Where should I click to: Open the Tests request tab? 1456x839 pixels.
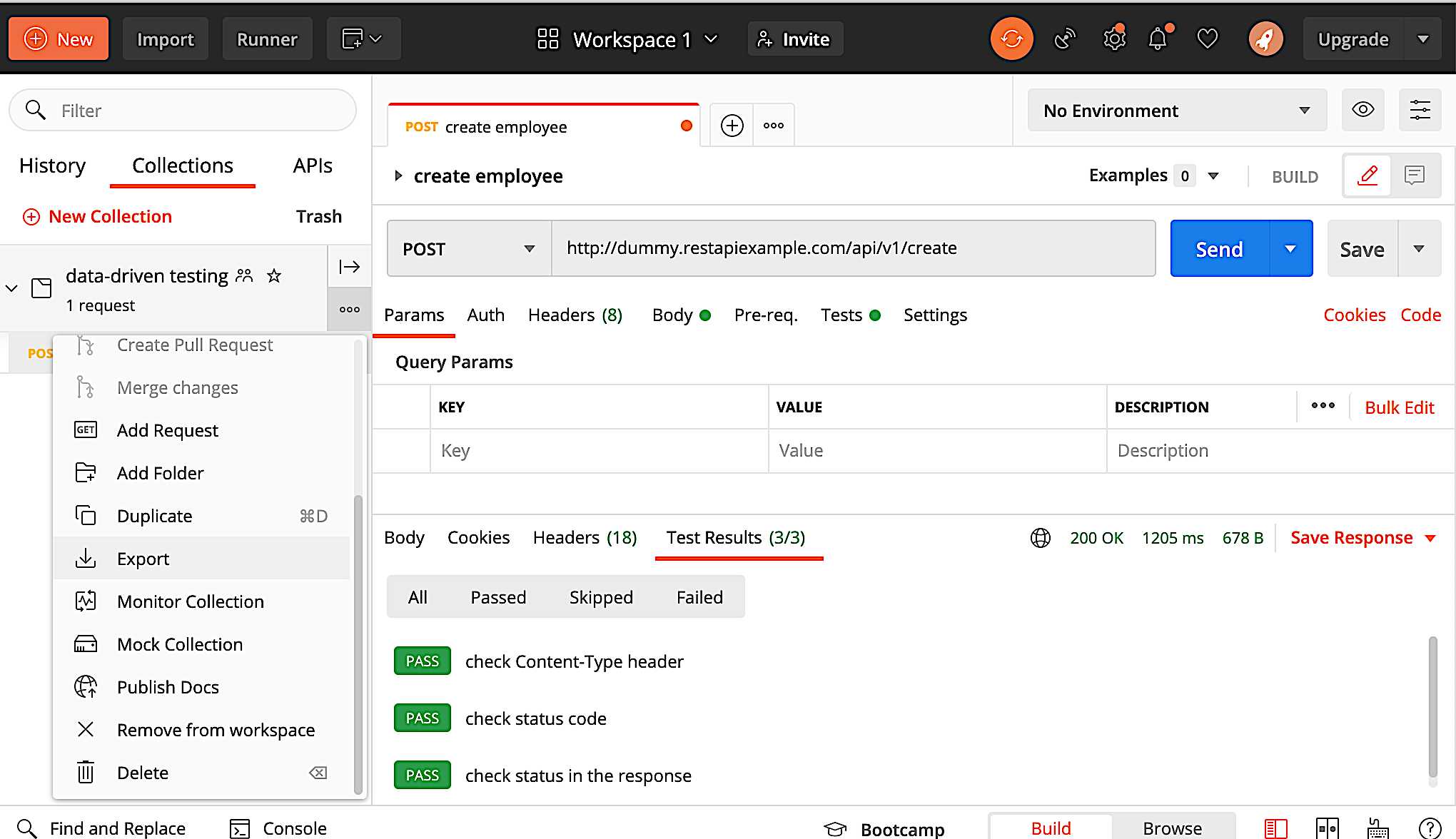pos(850,315)
